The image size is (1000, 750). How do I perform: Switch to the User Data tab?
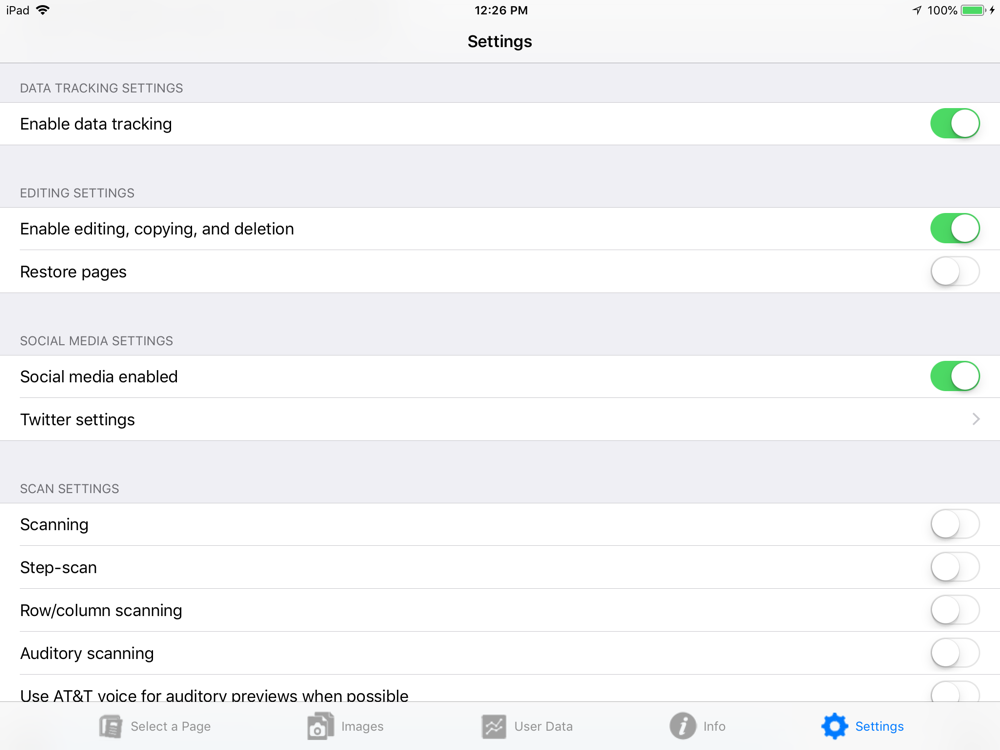click(527, 726)
